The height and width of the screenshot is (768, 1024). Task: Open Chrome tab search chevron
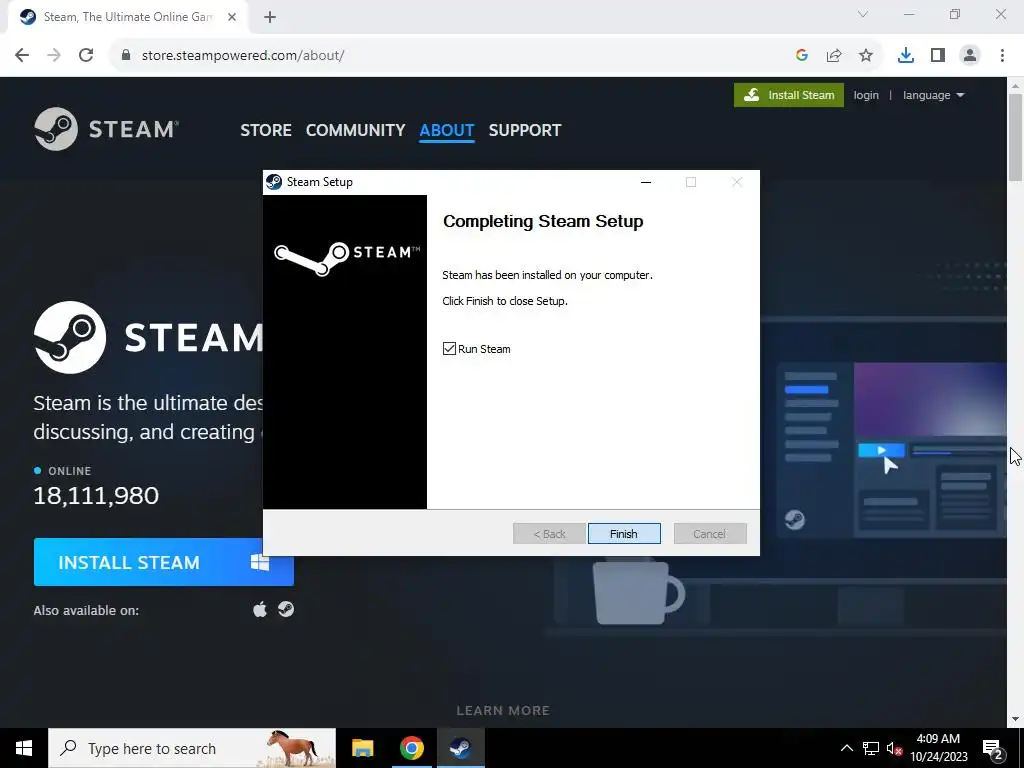click(863, 14)
